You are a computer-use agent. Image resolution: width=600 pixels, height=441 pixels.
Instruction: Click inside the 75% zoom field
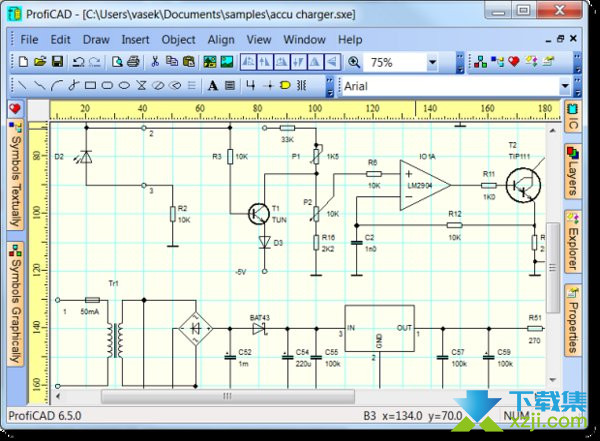coord(396,62)
